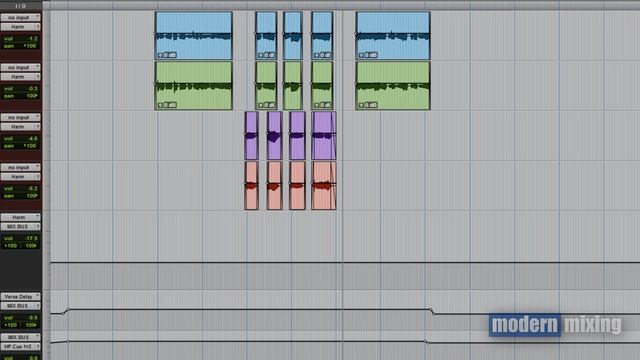
Task: Open input selector on track with vol -0.3
Action: point(20,67)
